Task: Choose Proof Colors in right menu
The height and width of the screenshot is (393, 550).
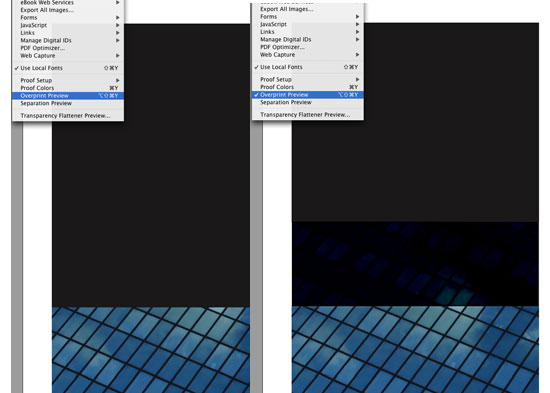Action: 308,87
